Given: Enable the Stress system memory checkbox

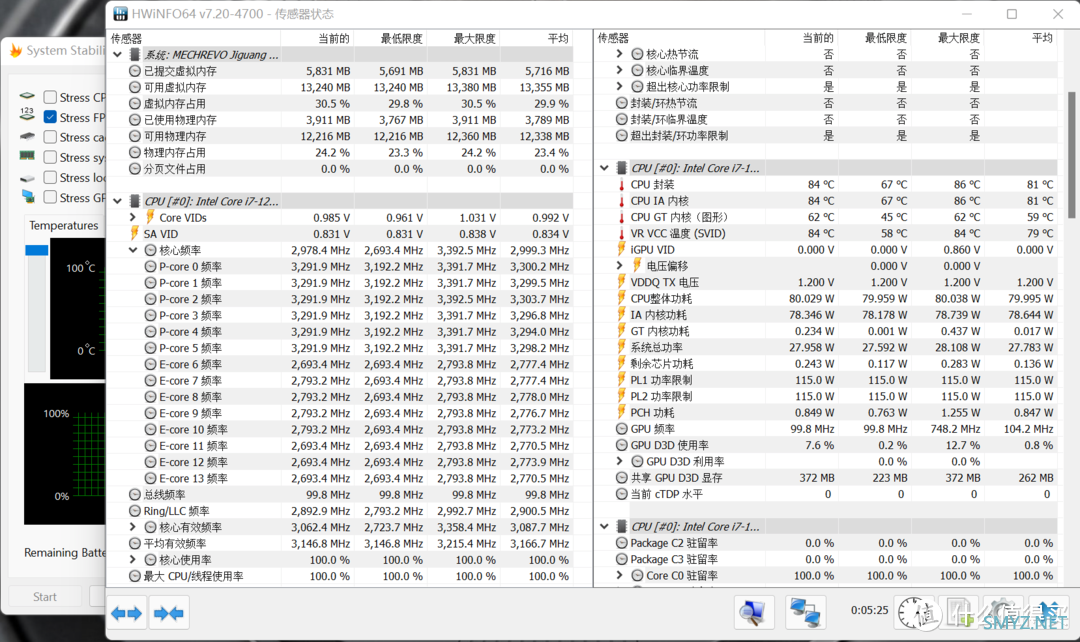Looking at the screenshot, I should [50, 157].
